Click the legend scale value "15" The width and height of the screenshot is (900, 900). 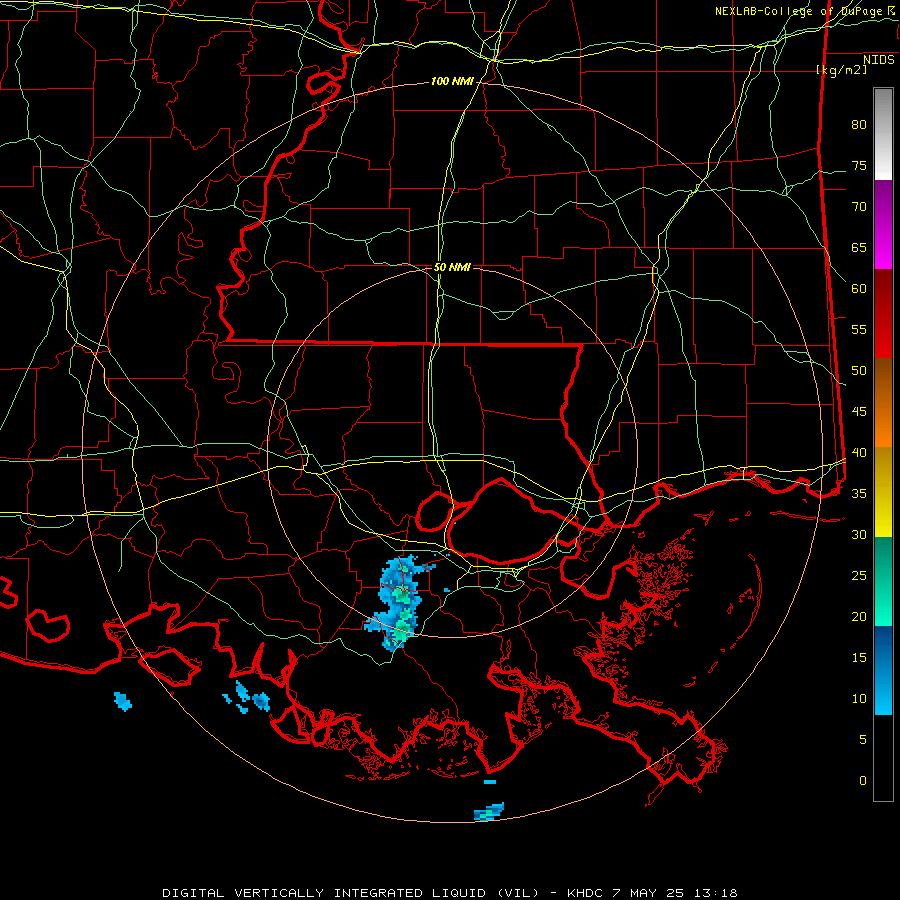click(859, 658)
